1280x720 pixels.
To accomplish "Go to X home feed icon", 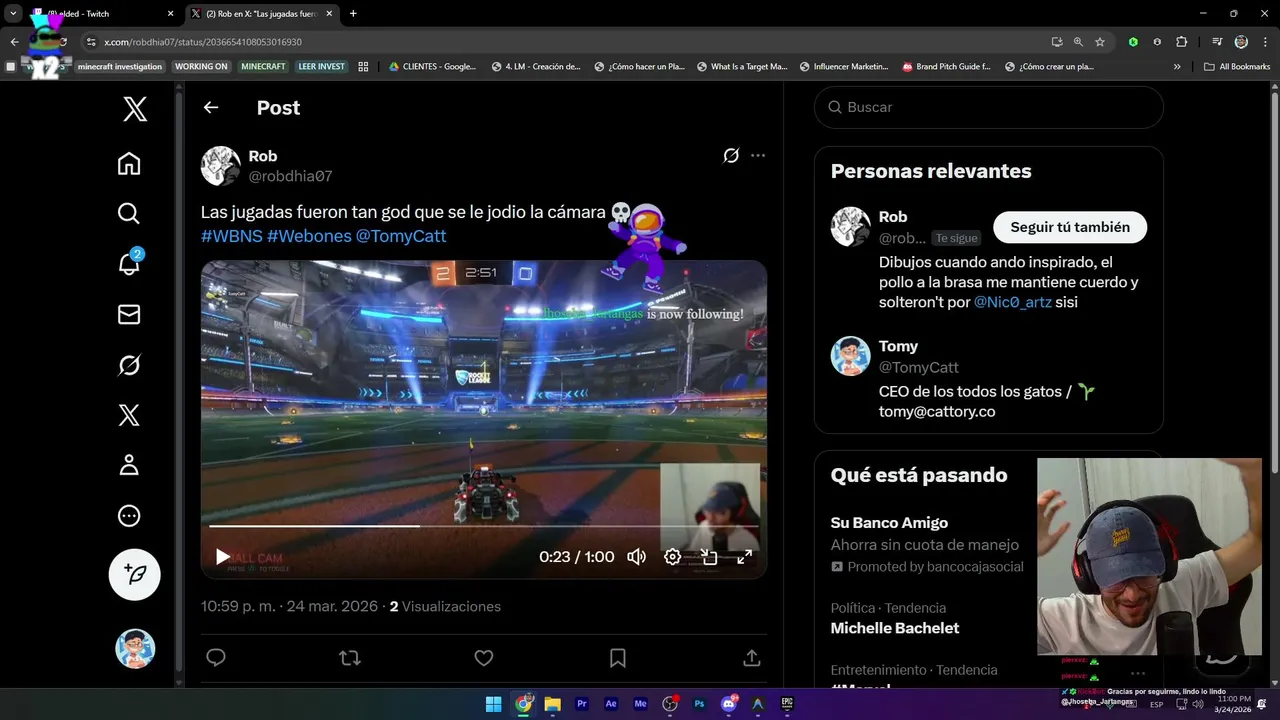I will point(129,163).
